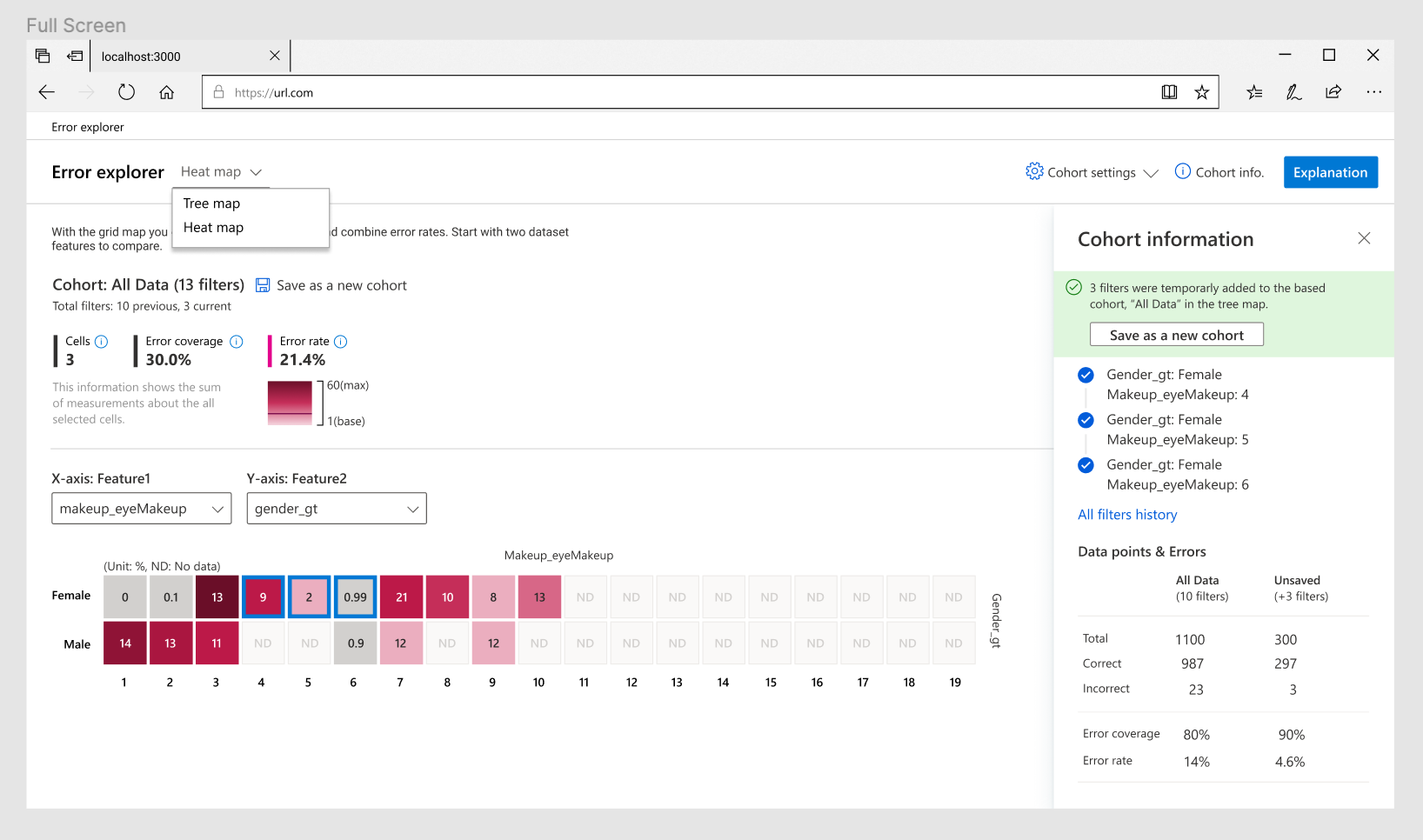Toggle the Makeup_eyeMakeup: 4 filter checkmark

(1086, 375)
